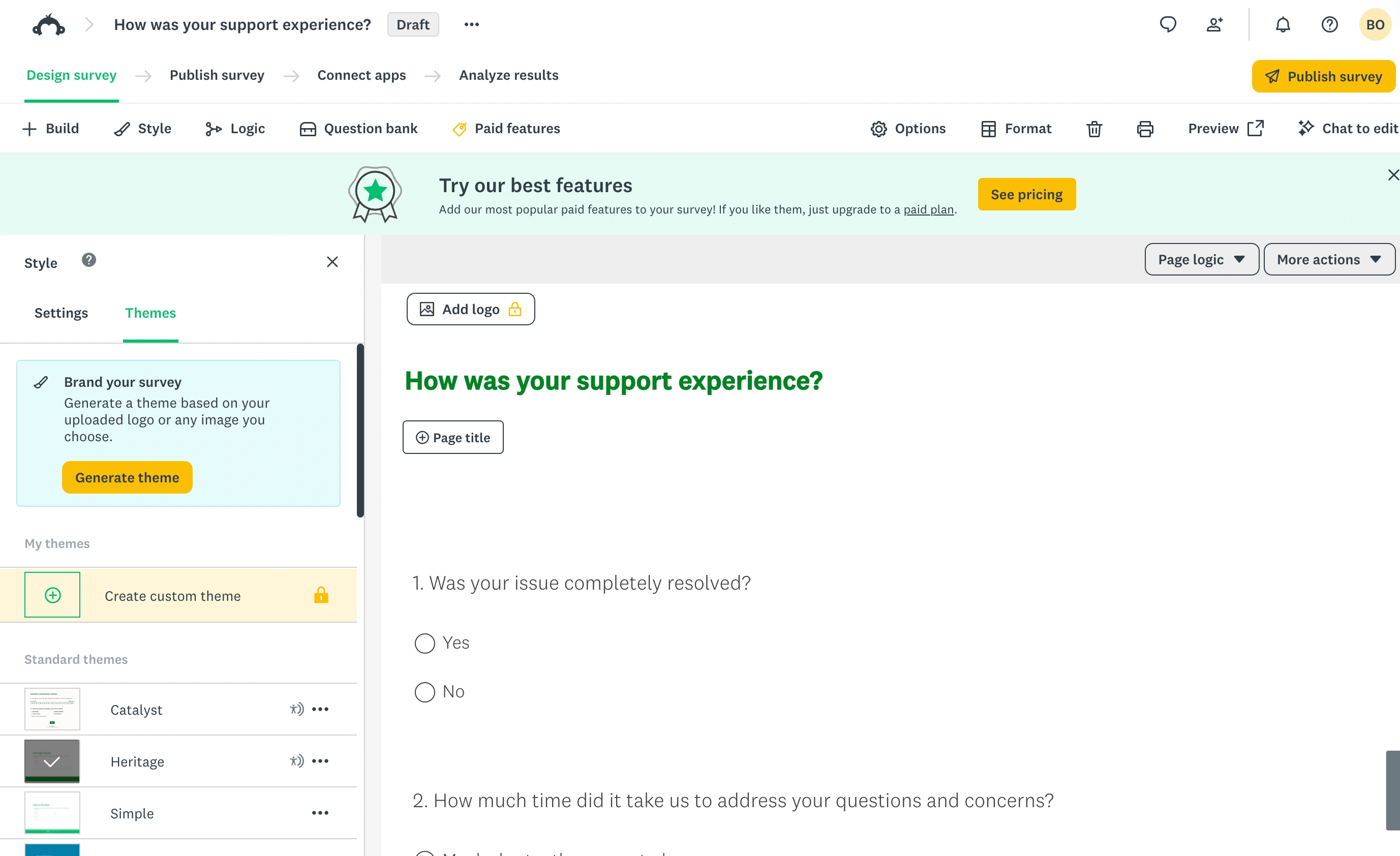Open Simple theme more options
This screenshot has height=856, width=1400.
coord(320,813)
